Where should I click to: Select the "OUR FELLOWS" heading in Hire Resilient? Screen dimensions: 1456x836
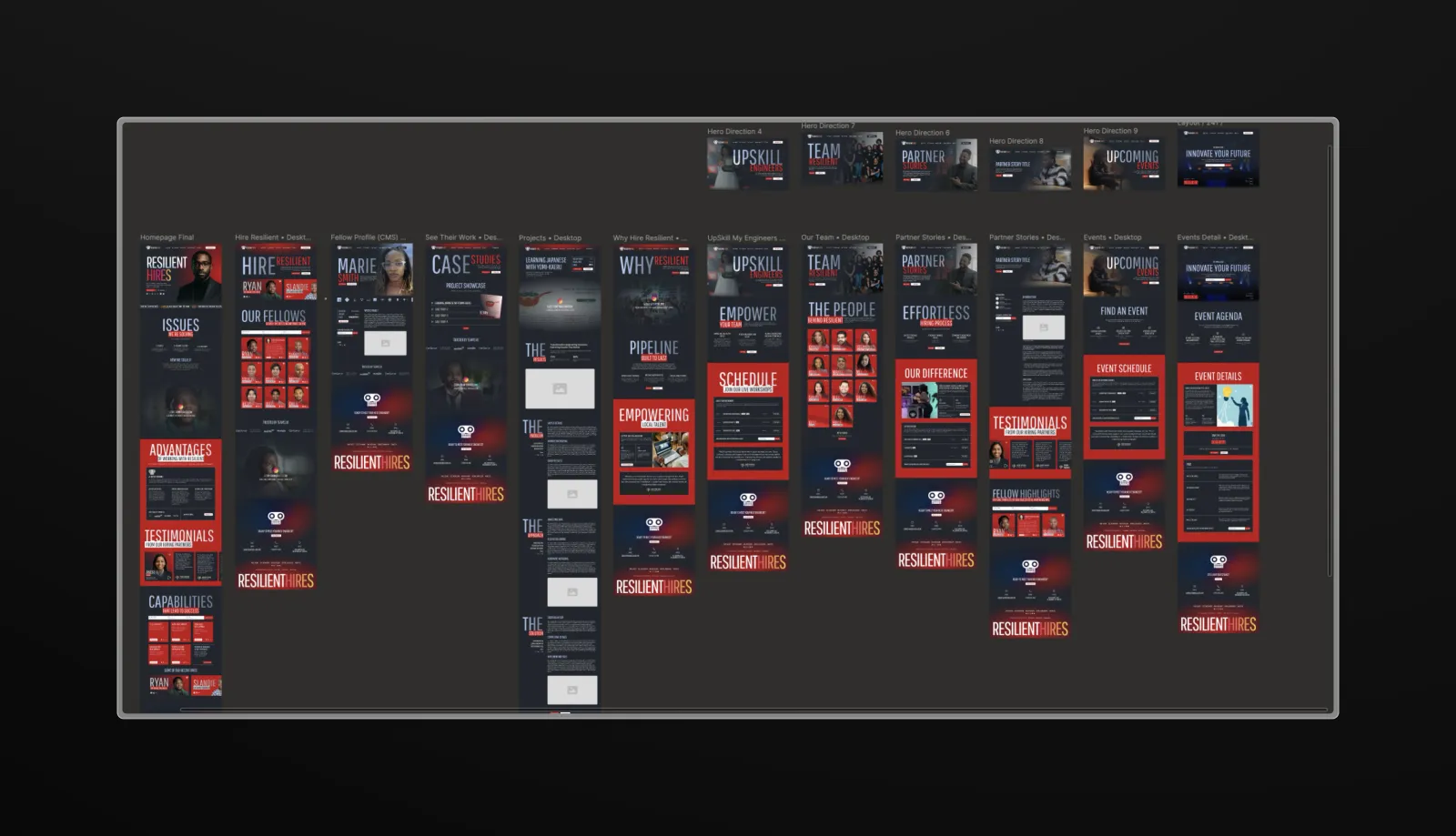coord(273,317)
